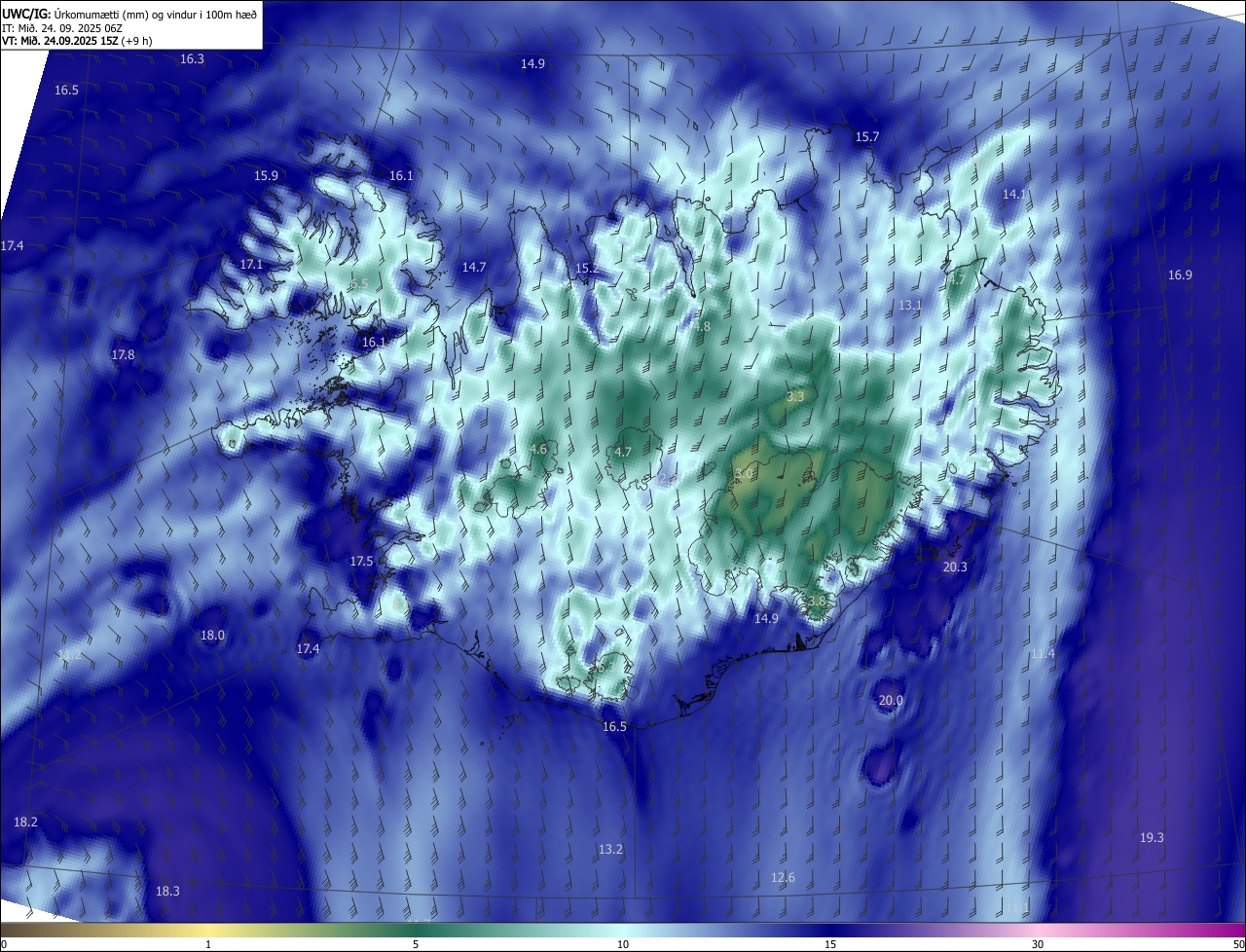Click the 13.1 value label

coord(909,306)
